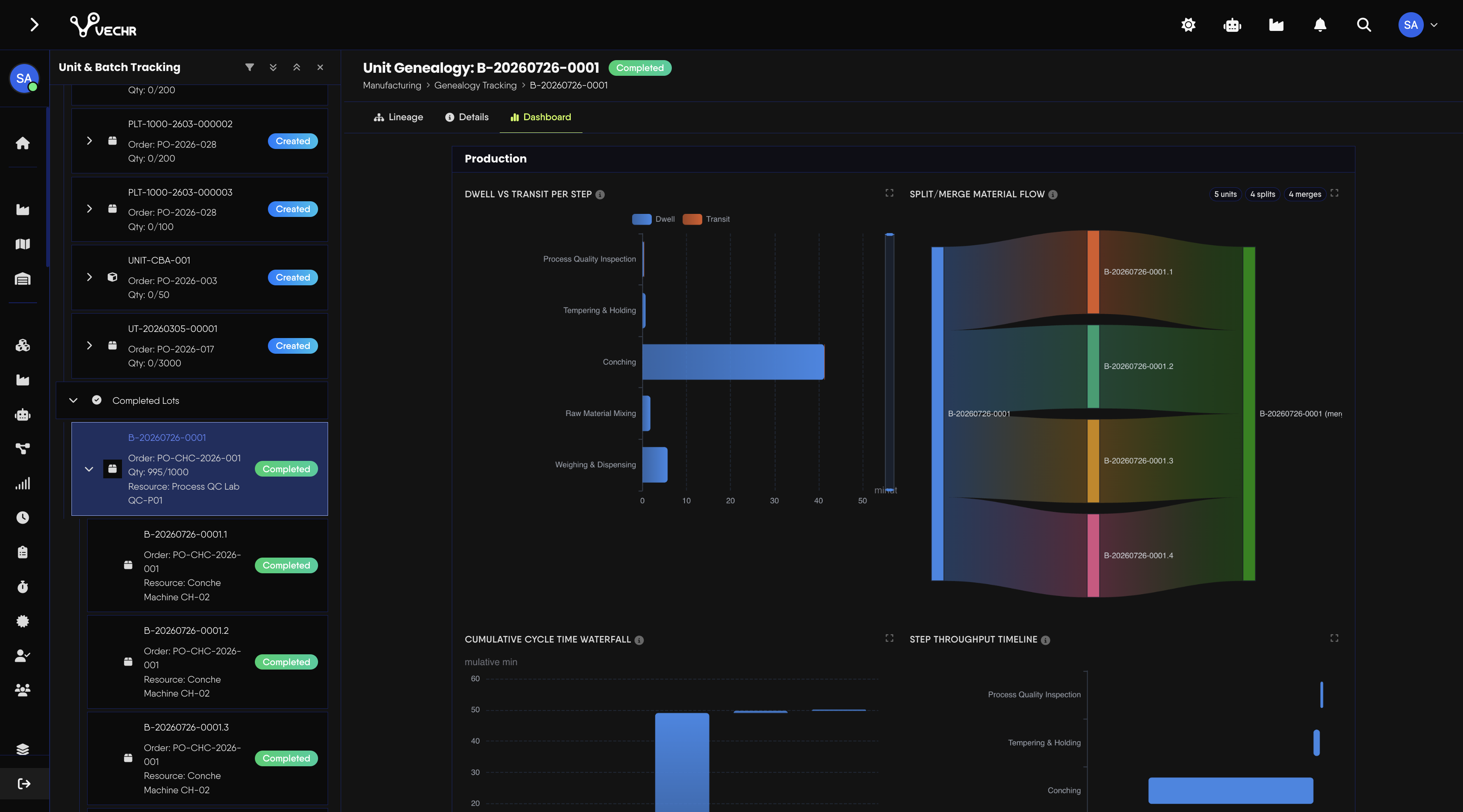Open the filter icon in Unit & Batch Tracking
1463x812 pixels.
(x=249, y=67)
